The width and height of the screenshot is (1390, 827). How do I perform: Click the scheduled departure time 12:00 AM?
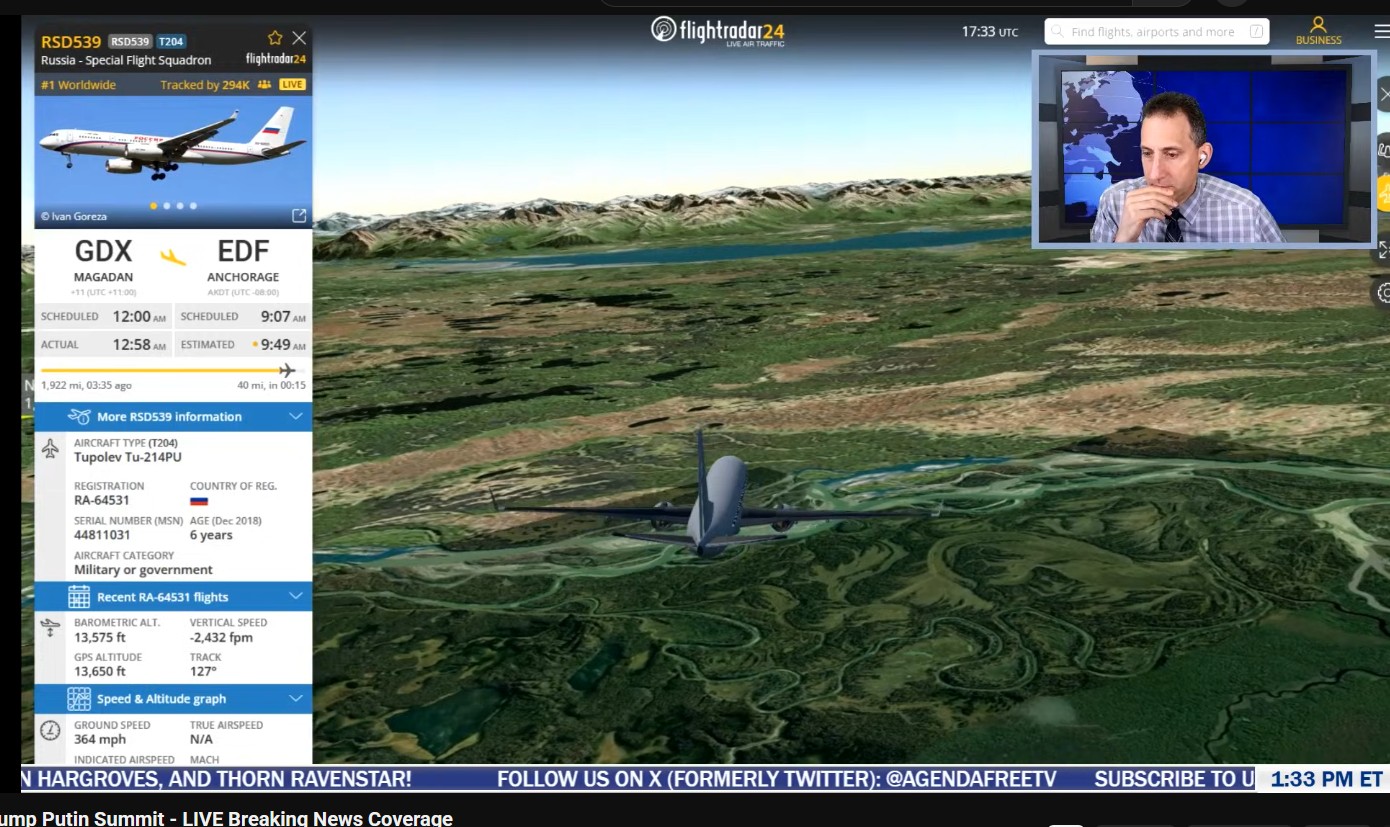(139, 317)
